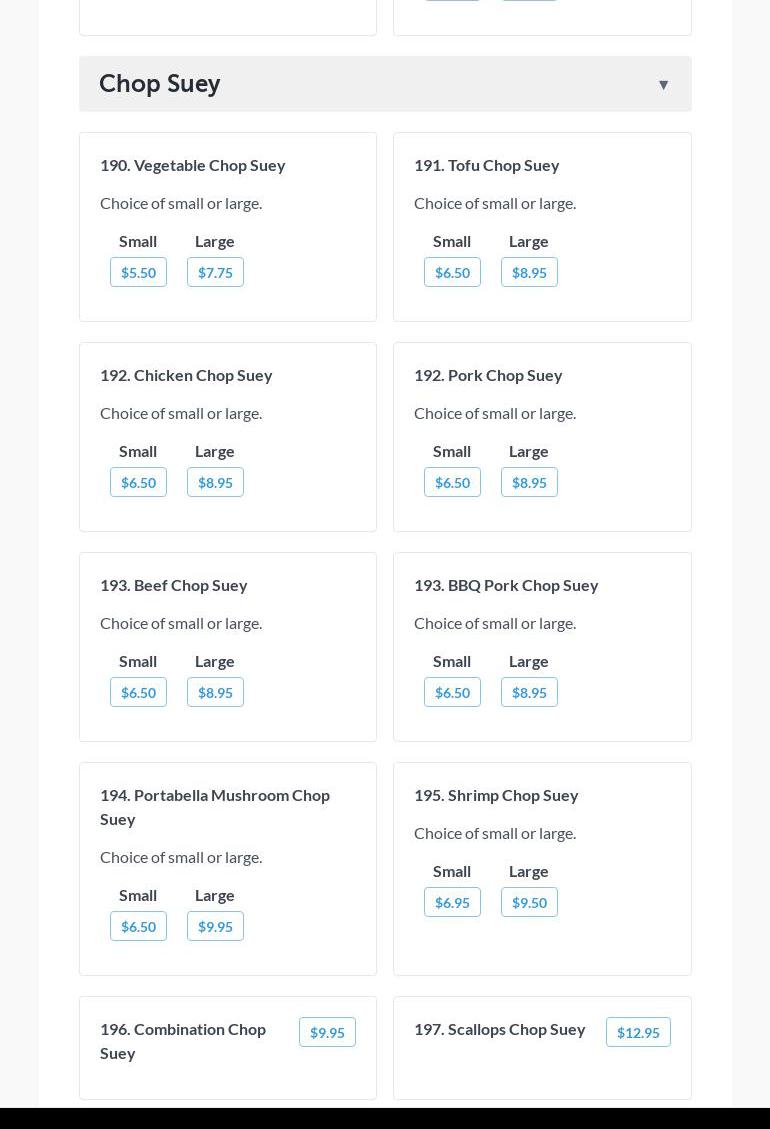Collapse the Chop Suey section arrow
The height and width of the screenshot is (1129, 770).
(x=663, y=85)
